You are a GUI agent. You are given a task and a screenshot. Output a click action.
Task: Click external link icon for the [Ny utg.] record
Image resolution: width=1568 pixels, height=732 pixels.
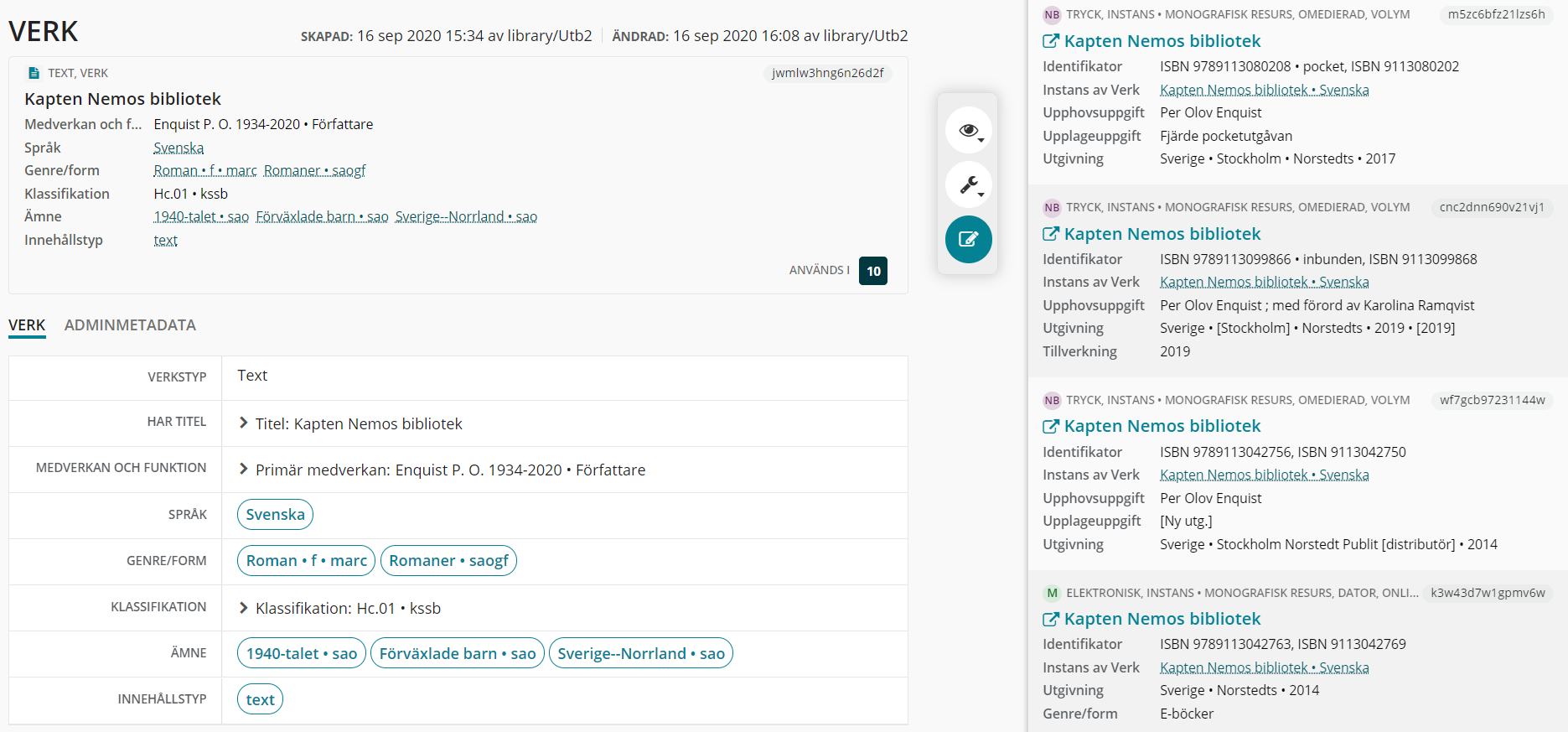pos(1051,426)
